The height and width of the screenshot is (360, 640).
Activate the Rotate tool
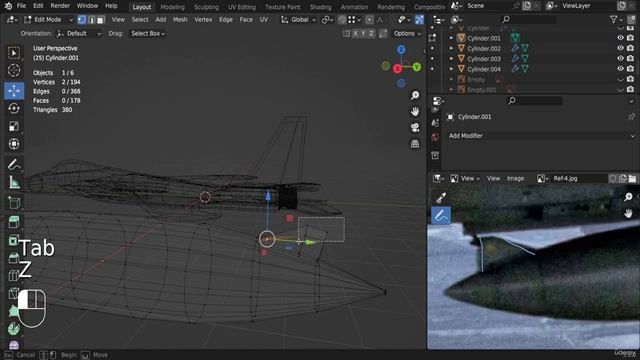pos(14,109)
